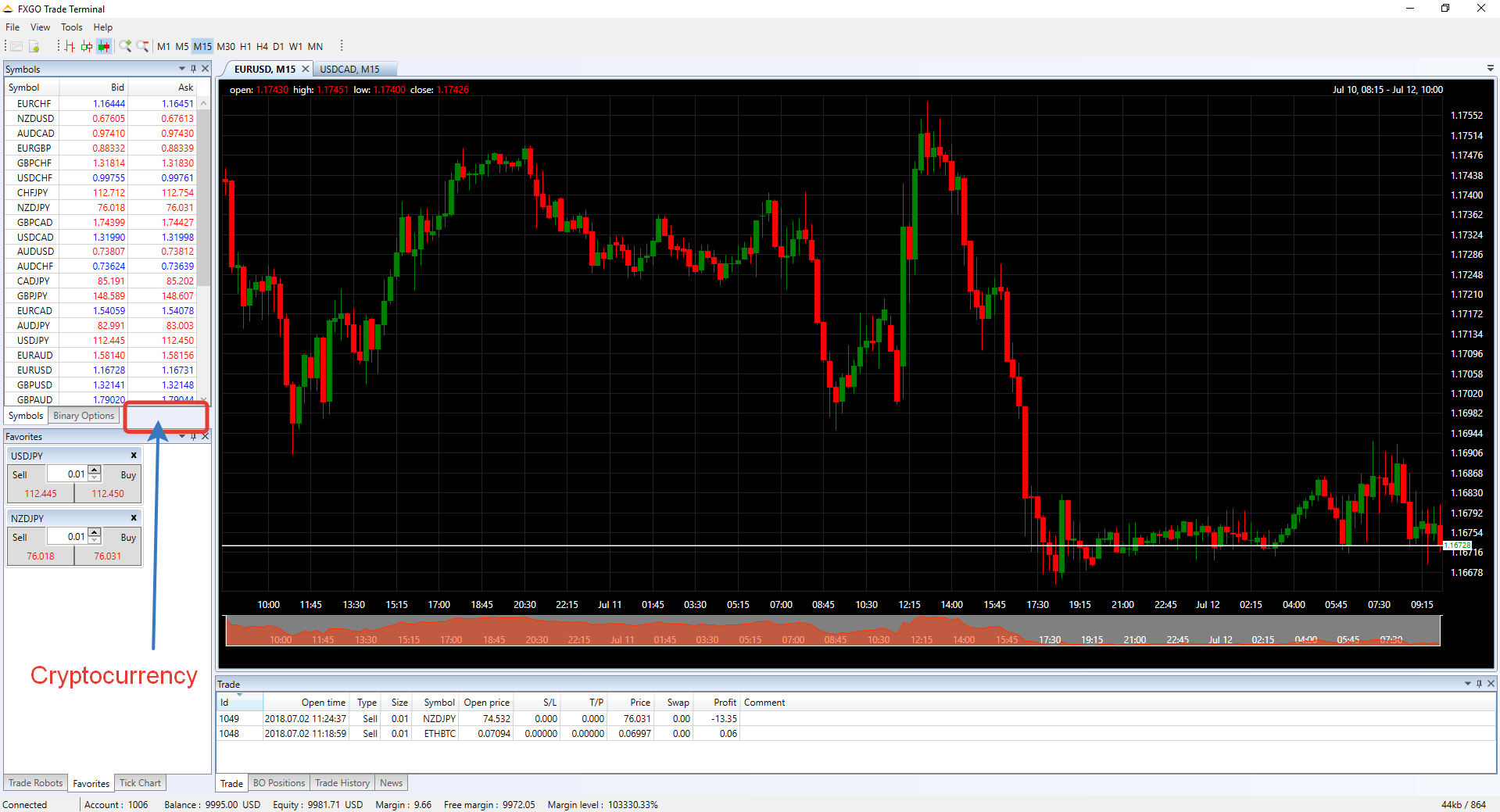
Task: Switch chart to bar chart style
Action: pyautogui.click(x=70, y=47)
